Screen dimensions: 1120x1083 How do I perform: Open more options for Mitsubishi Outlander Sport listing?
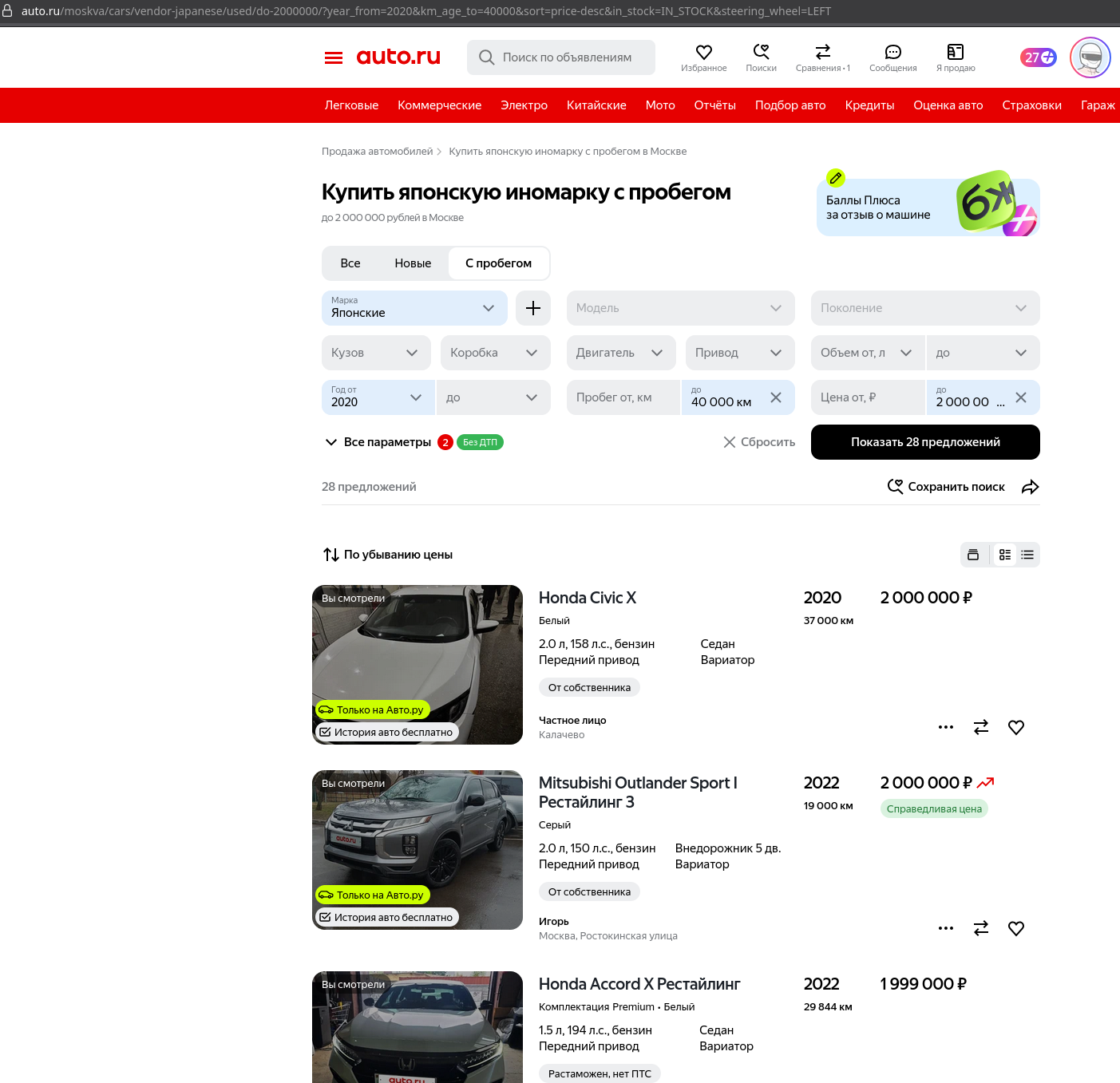pyautogui.click(x=946, y=928)
